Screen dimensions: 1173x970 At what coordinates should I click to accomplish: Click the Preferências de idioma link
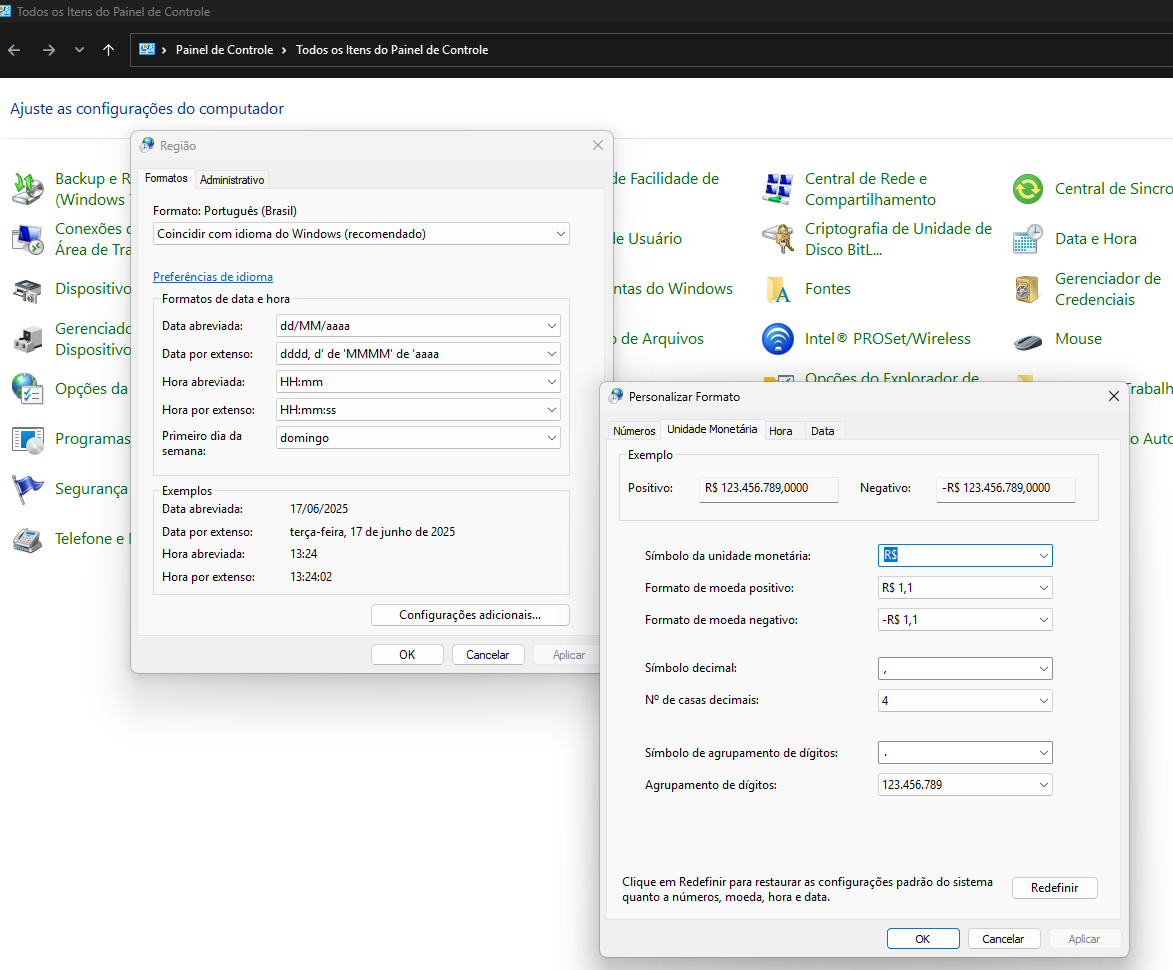213,277
